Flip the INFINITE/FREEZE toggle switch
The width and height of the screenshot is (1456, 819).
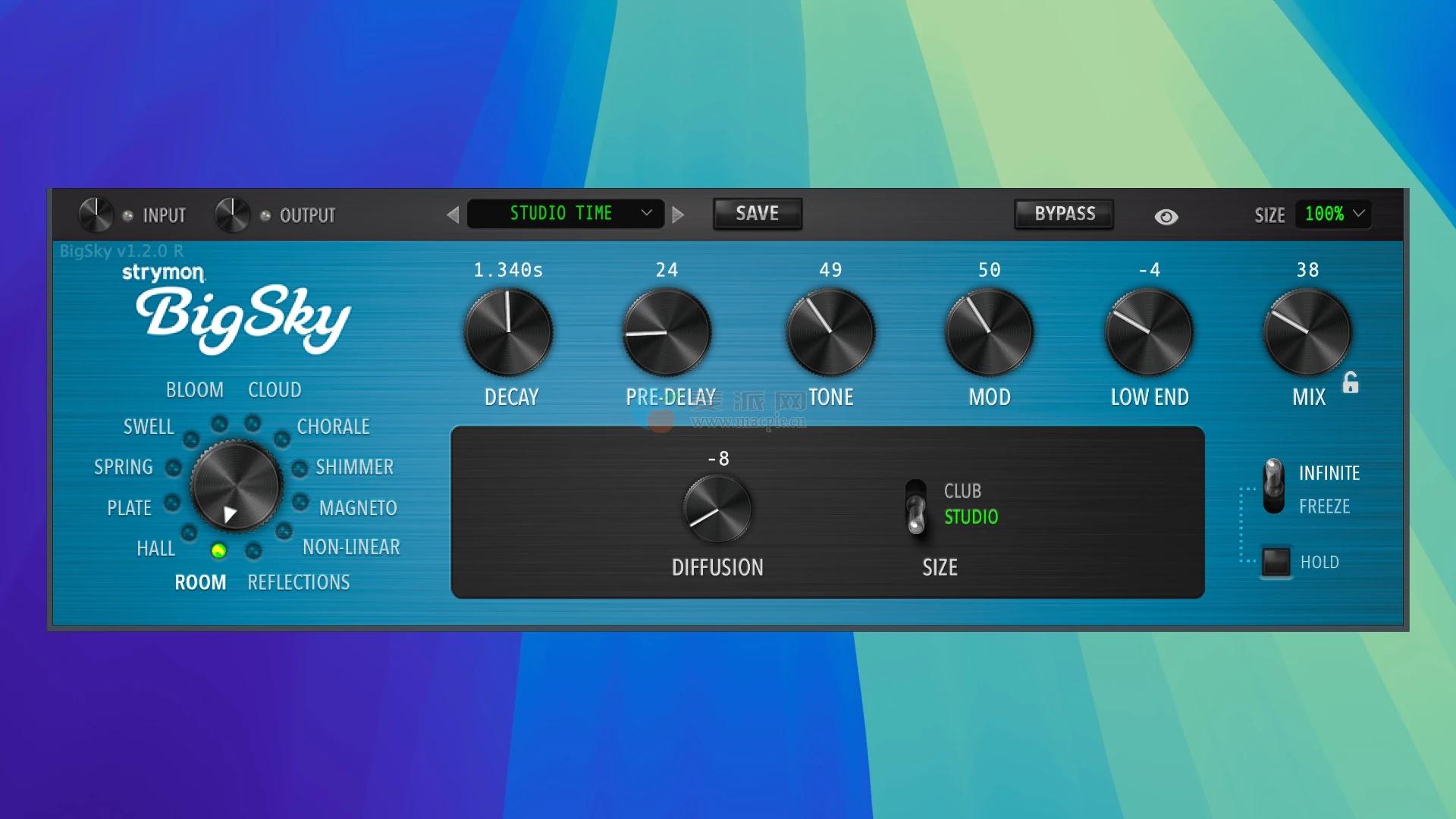1273,486
